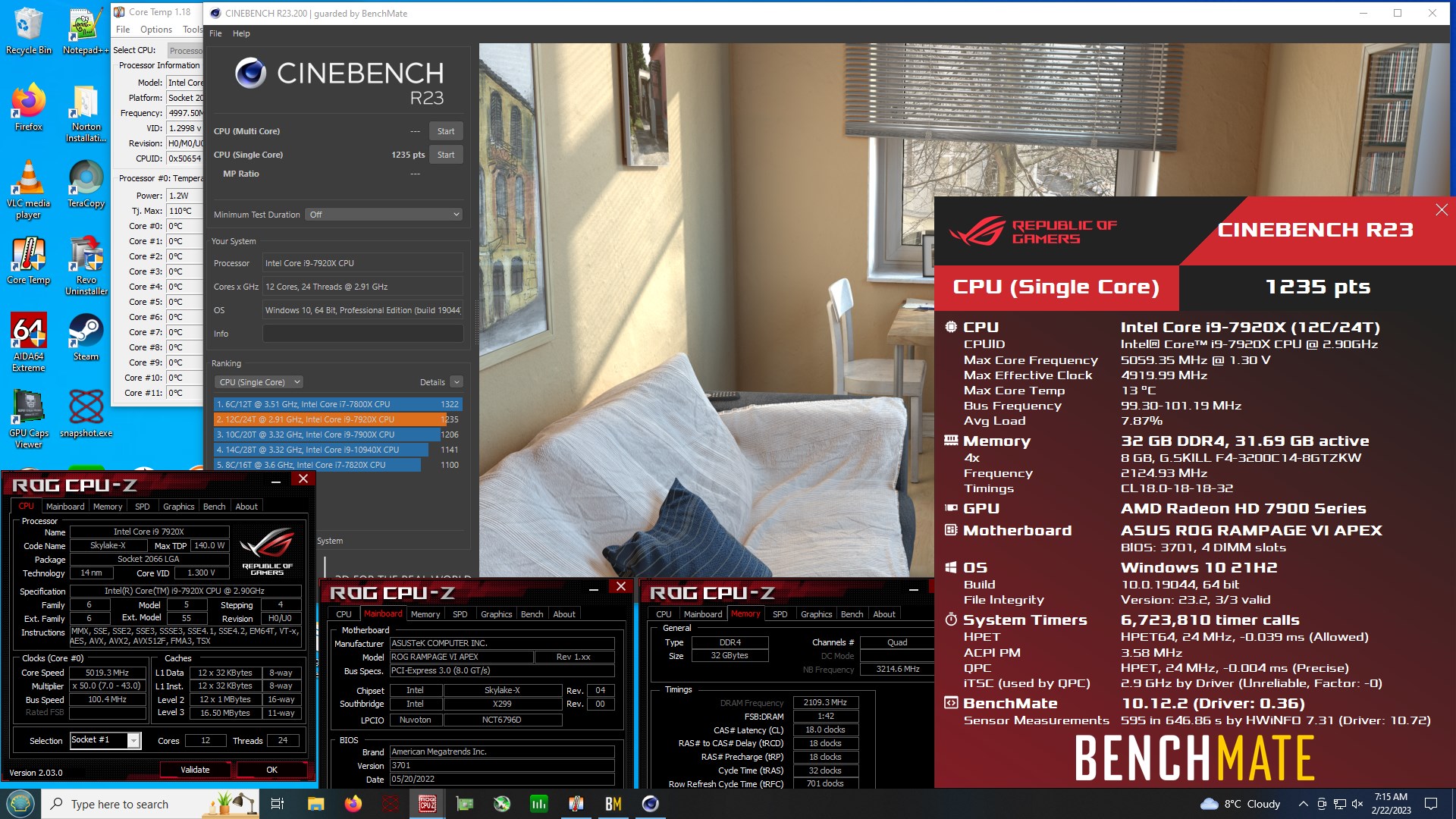The height and width of the screenshot is (819, 1456).
Task: Start the CPU Single Core test
Action: coord(446,155)
